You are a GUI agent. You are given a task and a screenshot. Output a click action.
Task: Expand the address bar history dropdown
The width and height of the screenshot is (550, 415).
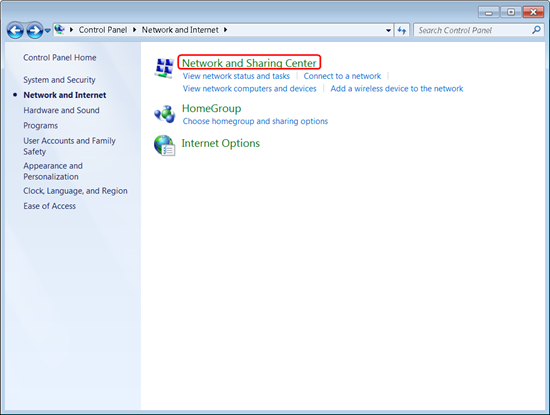388,31
